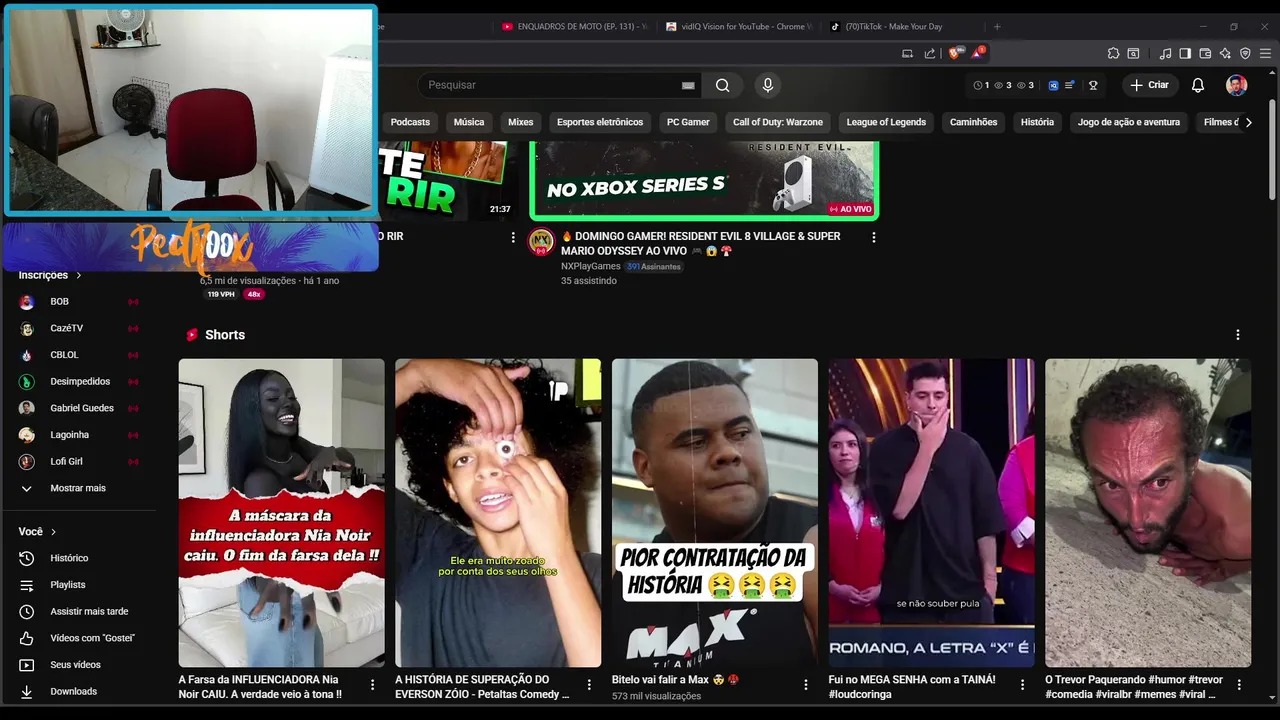
Task: Select the Call of Duty: Warzone chip
Action: click(778, 122)
